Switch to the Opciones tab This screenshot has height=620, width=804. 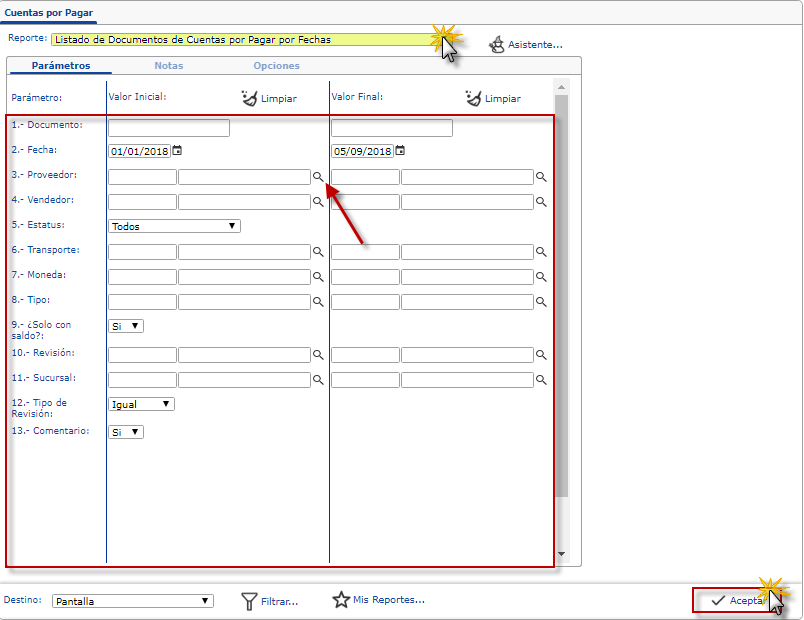[276, 66]
